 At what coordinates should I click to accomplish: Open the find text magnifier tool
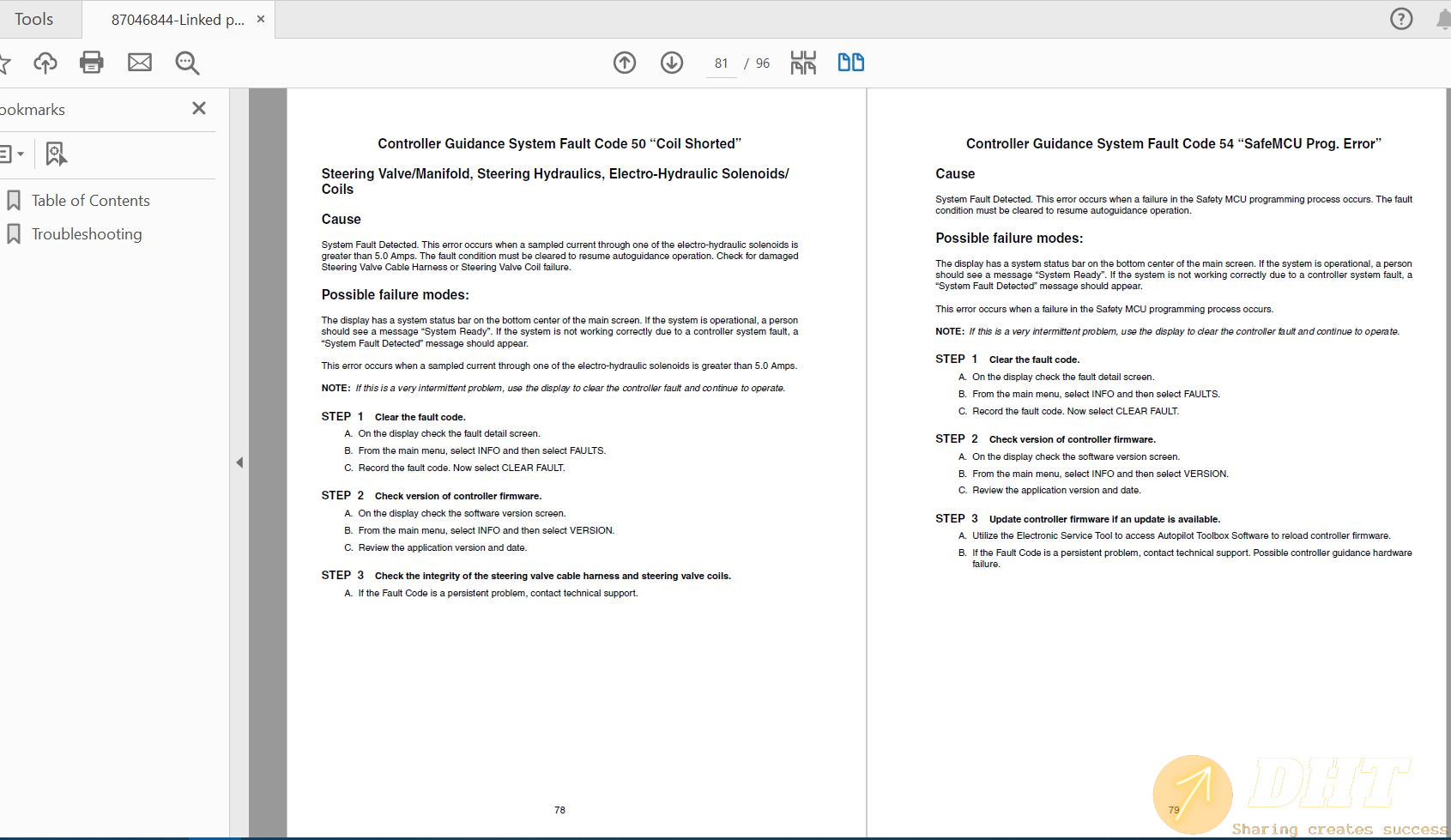pyautogui.click(x=187, y=63)
